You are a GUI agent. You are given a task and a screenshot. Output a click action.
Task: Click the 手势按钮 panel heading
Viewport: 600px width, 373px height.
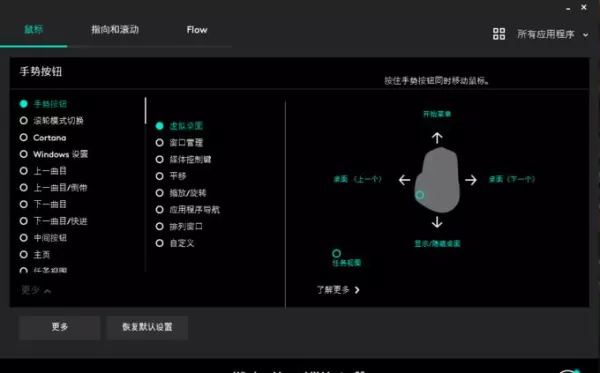[41, 72]
